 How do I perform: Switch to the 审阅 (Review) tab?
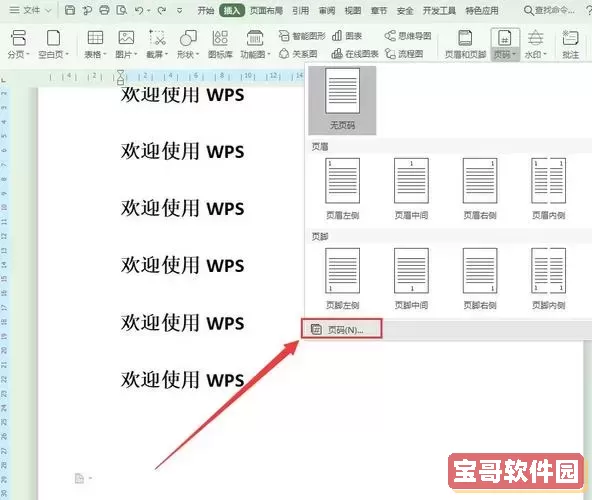(x=327, y=11)
